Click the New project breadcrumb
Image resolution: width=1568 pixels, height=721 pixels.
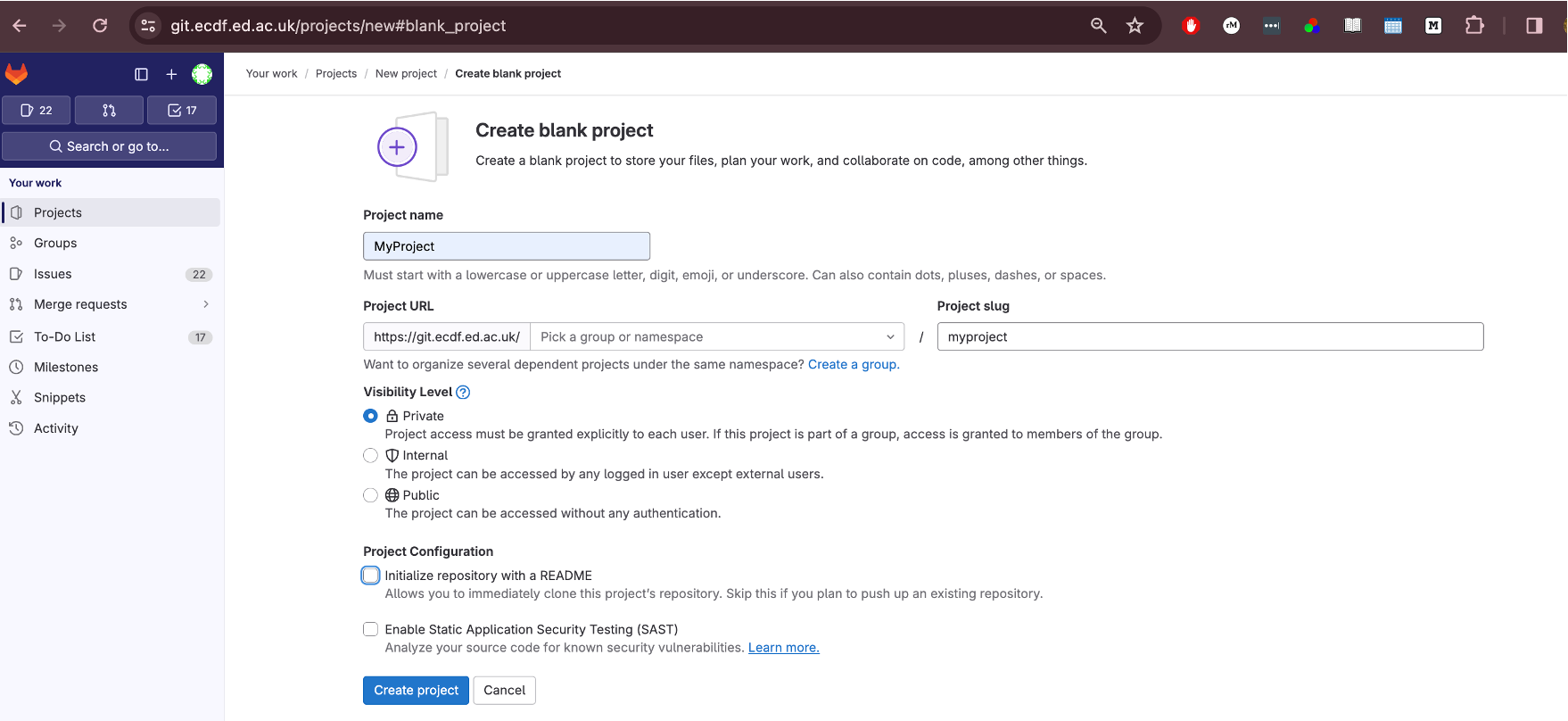(406, 74)
